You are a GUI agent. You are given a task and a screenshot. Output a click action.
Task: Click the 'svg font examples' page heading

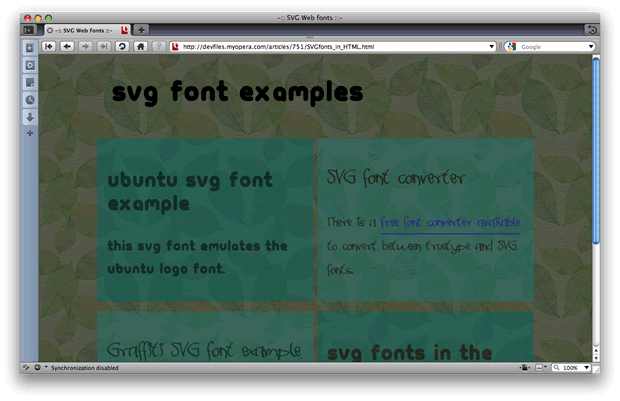(237, 93)
